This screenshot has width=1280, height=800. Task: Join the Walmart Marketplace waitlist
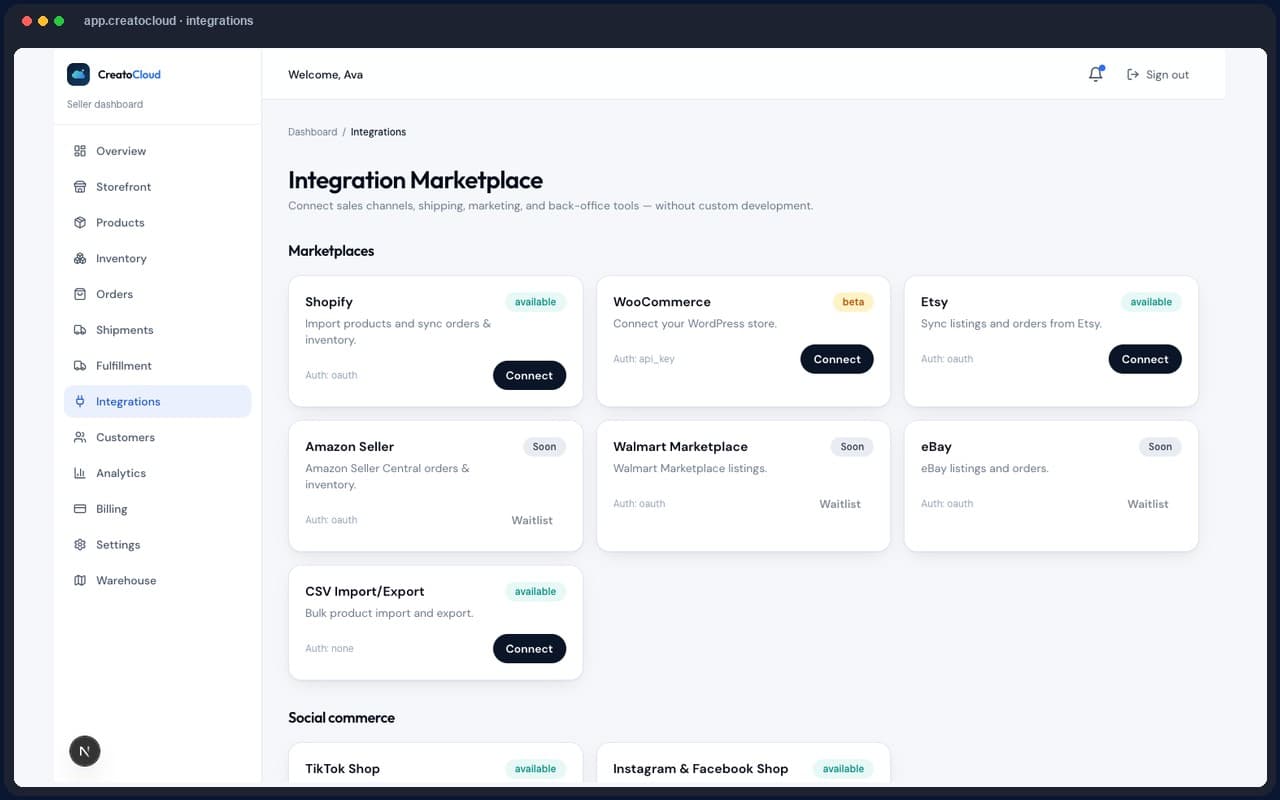(840, 504)
